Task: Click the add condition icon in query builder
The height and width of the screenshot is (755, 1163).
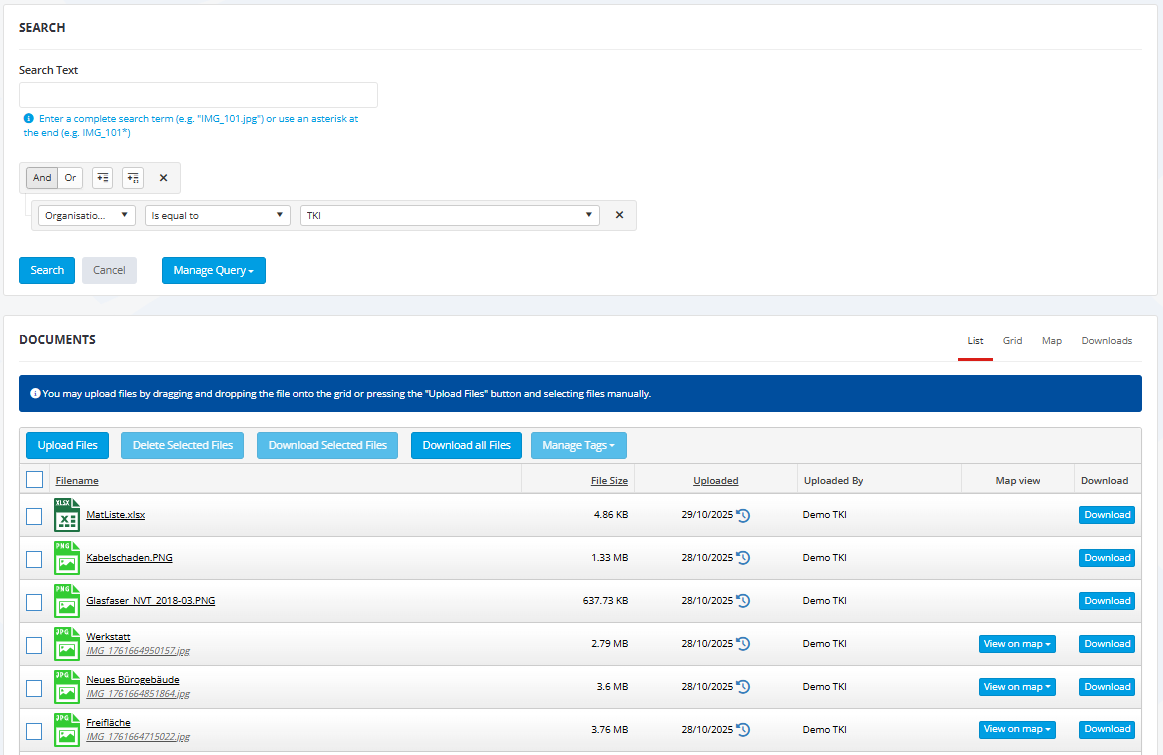Action: [102, 178]
